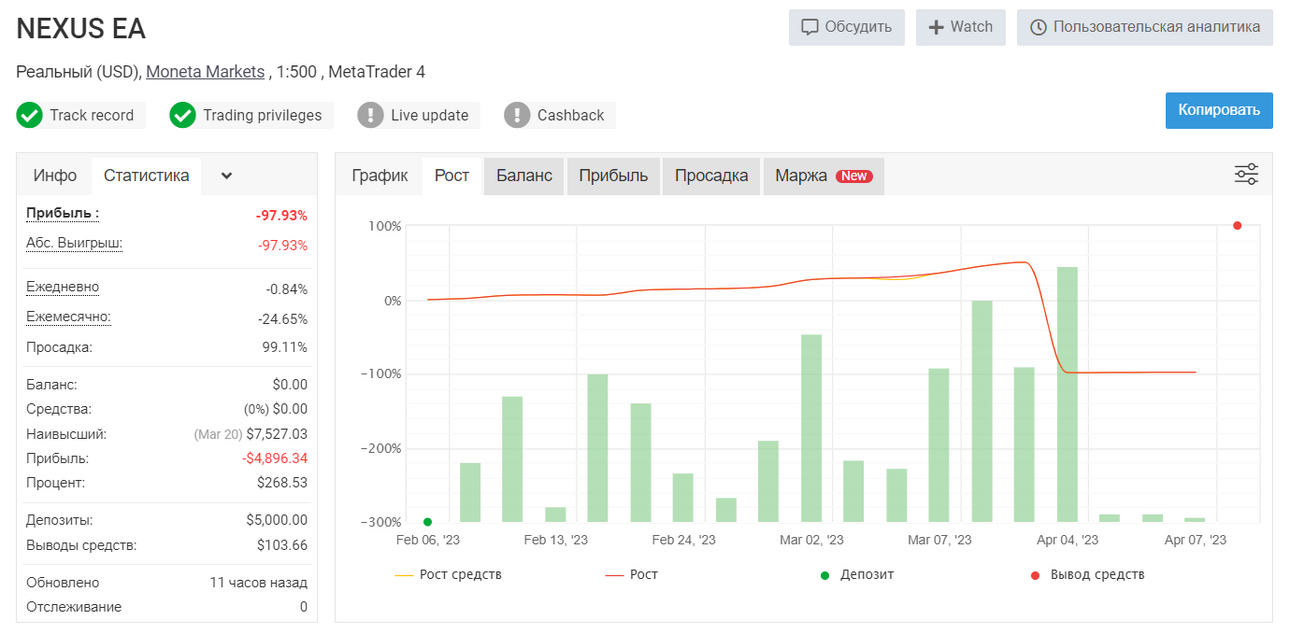Open the Маржа tab marked New
This screenshot has height=634, width=1290.
pos(823,175)
